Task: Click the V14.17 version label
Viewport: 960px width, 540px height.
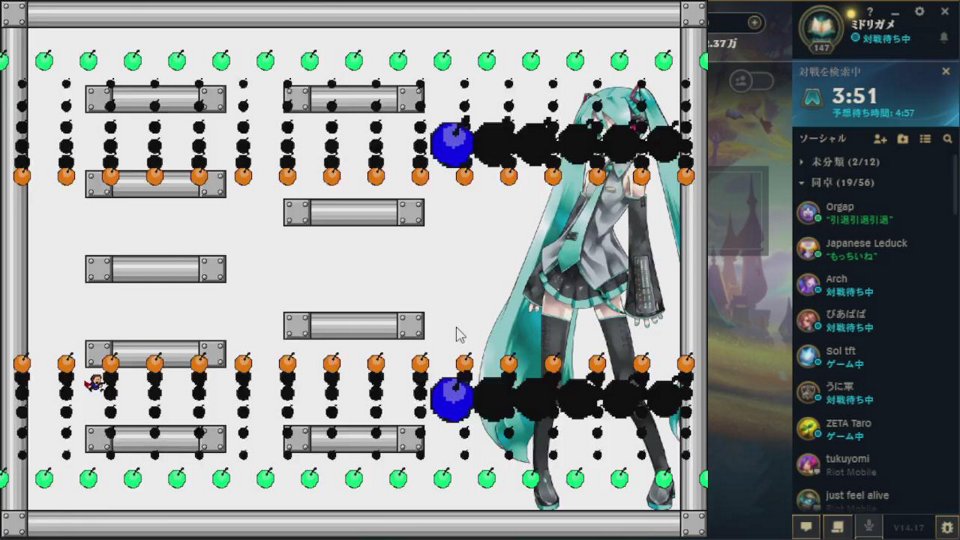Action: coord(909,527)
